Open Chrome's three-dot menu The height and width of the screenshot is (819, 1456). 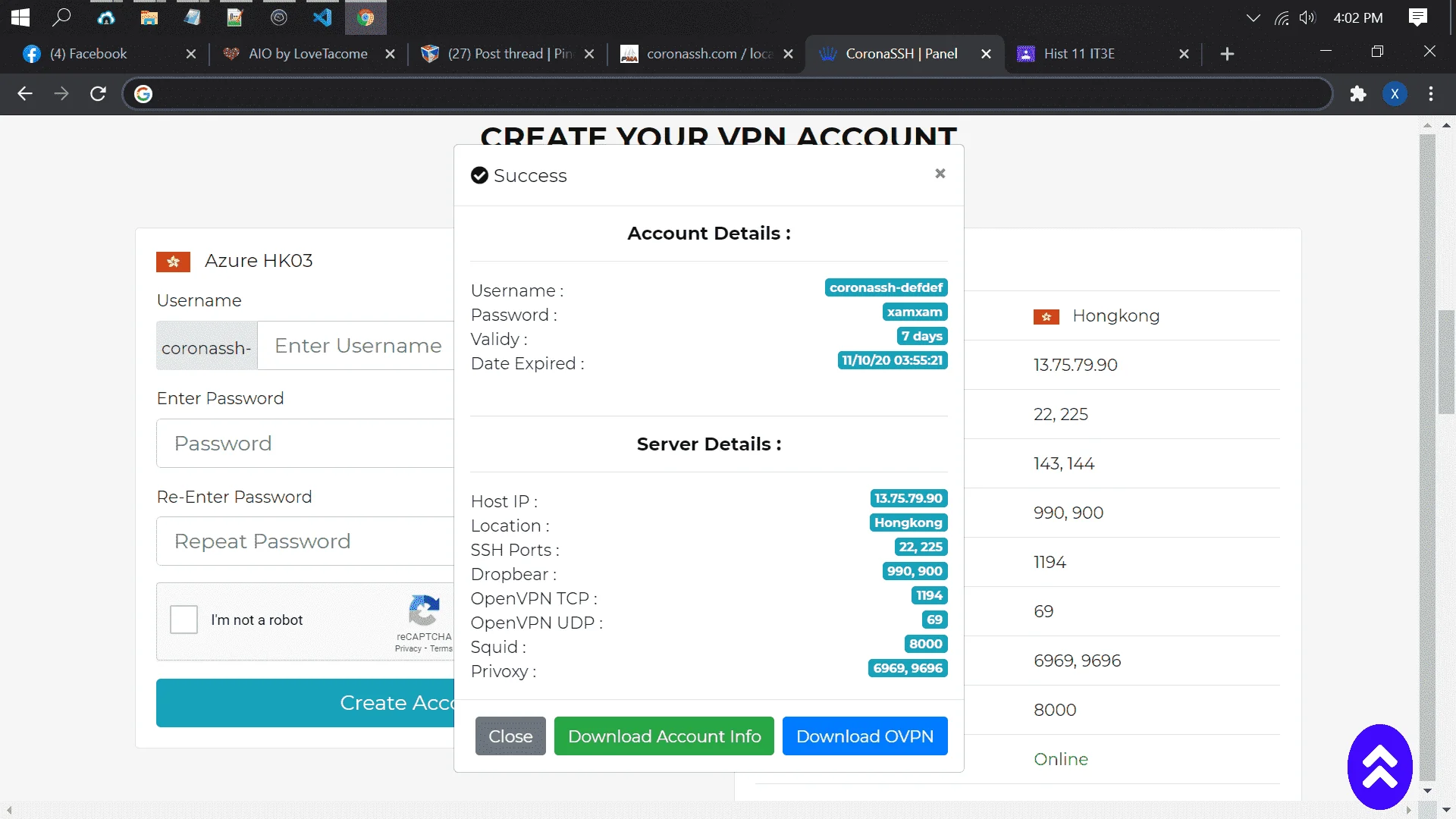coord(1431,93)
